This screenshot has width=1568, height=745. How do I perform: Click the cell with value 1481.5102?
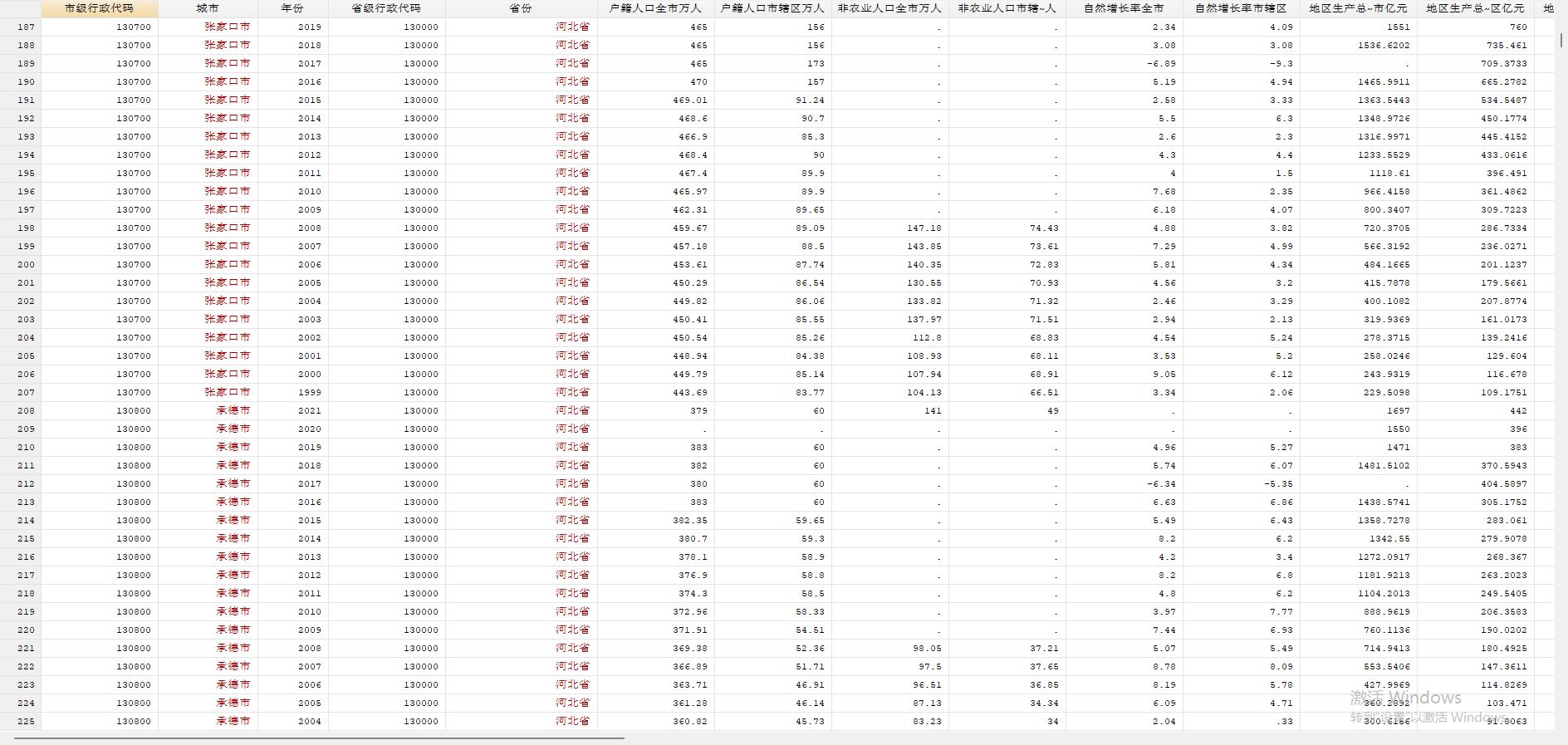[1358, 466]
